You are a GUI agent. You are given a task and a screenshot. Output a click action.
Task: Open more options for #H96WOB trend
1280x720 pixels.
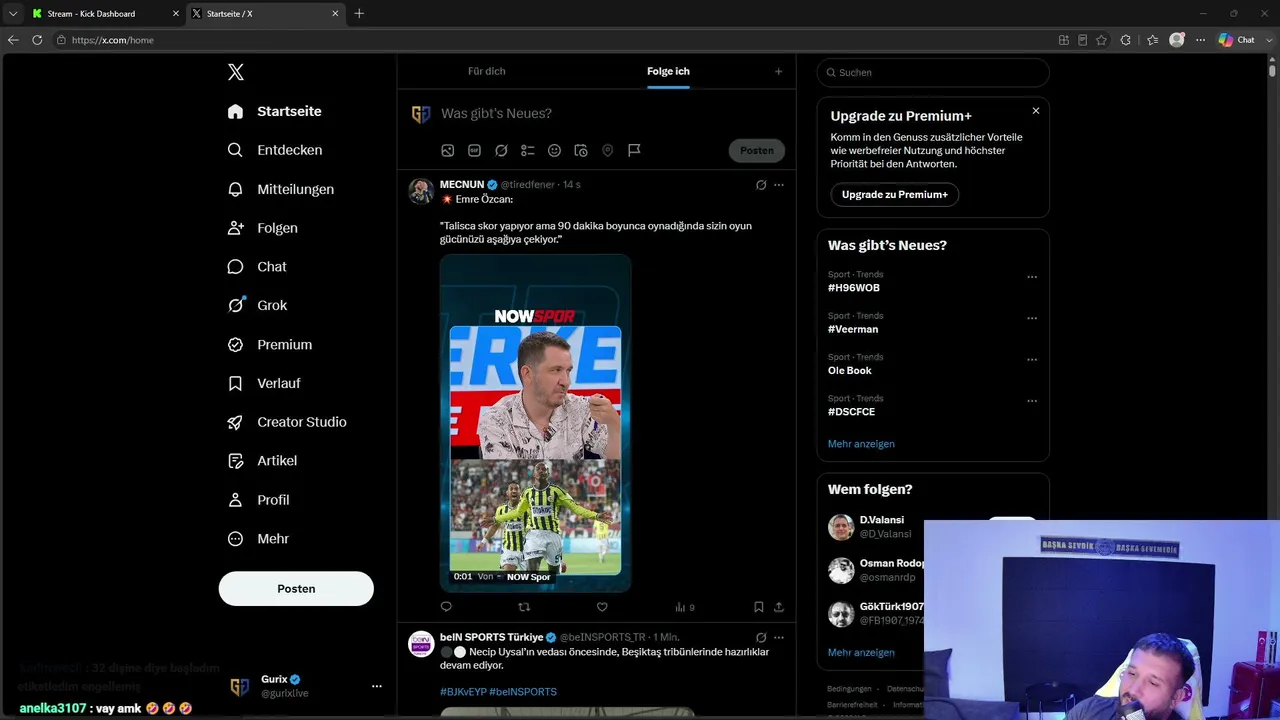(1032, 277)
